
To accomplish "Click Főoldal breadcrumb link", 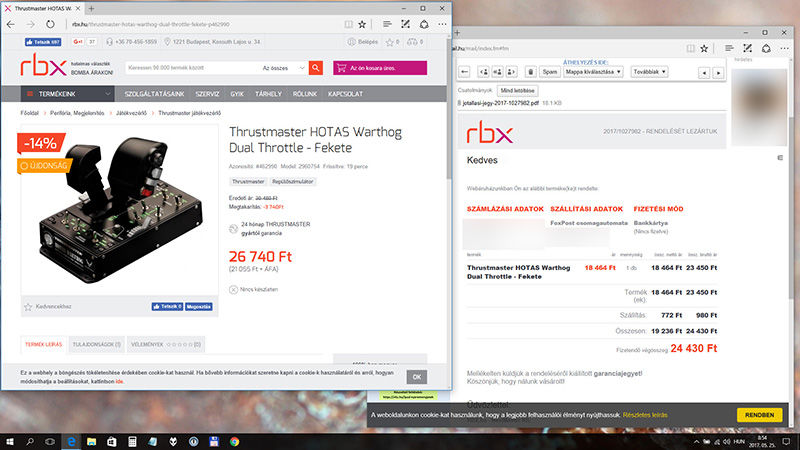I will pos(30,113).
